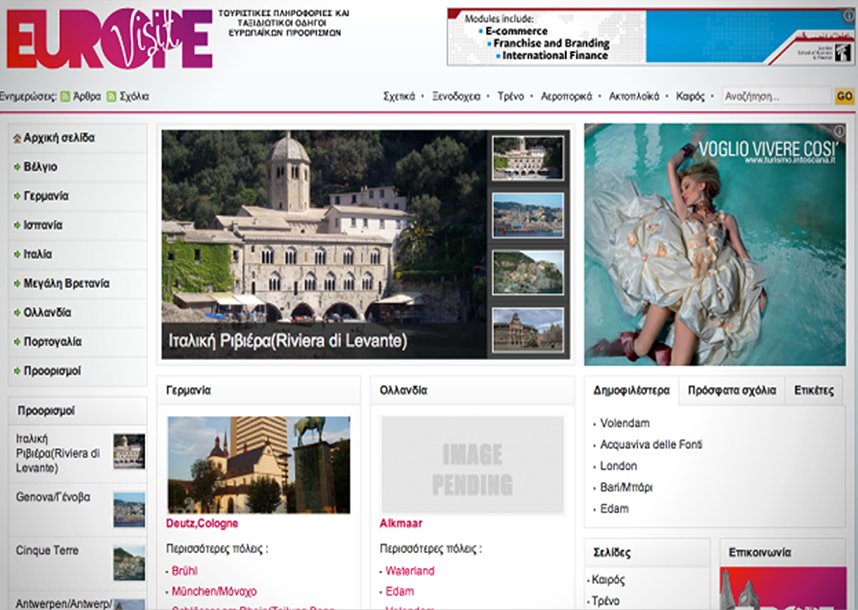
Task: Click the Αναζήτηση search field
Action: pyautogui.click(x=777, y=97)
